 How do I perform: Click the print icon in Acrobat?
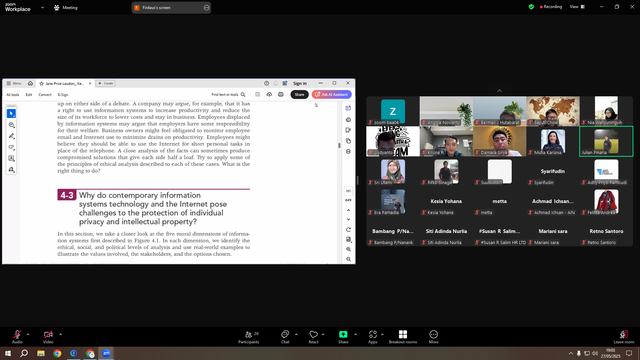280,95
